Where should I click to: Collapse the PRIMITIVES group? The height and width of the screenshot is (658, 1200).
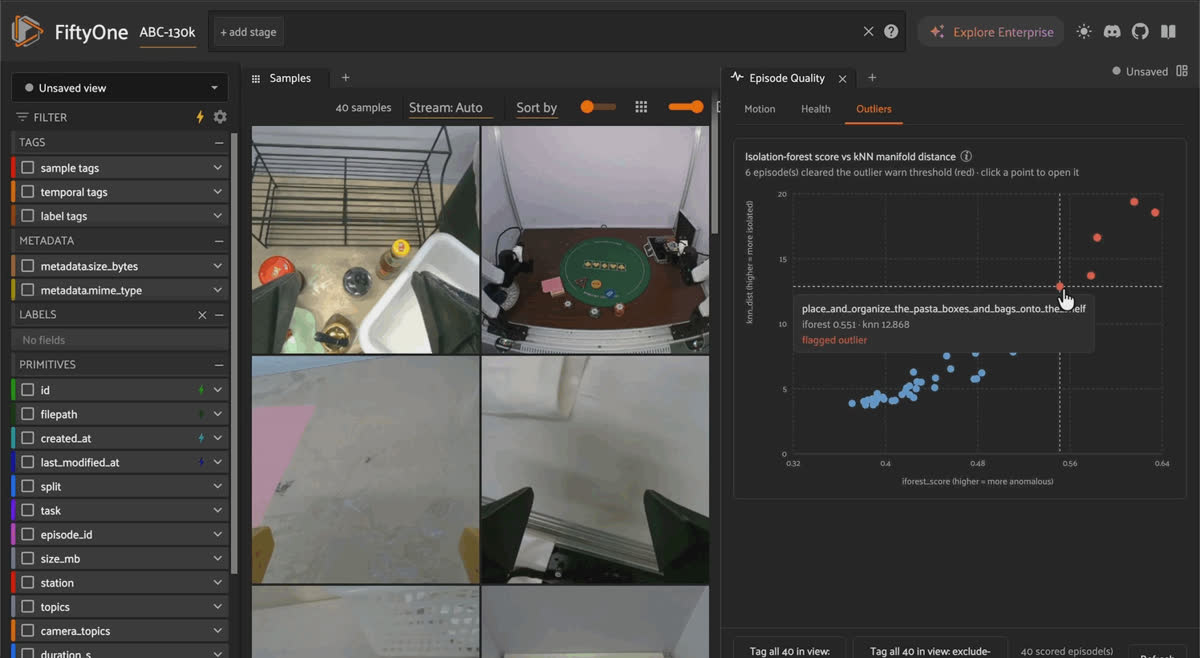point(219,365)
